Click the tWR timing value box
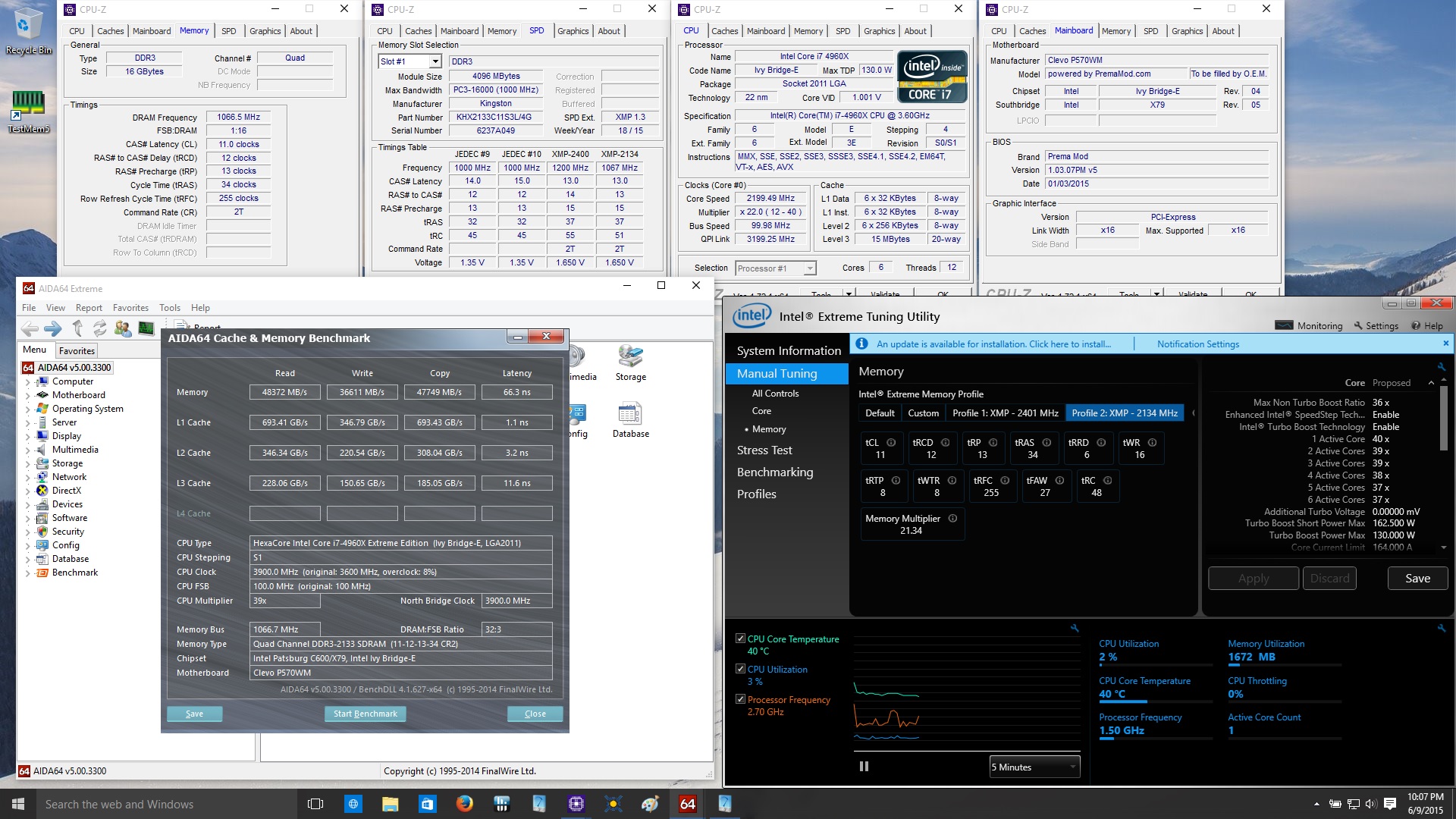Viewport: 1456px width, 819px height. (x=1140, y=448)
